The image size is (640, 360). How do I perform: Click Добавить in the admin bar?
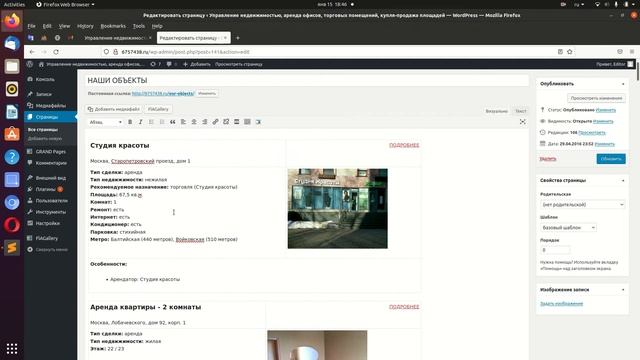[197, 64]
